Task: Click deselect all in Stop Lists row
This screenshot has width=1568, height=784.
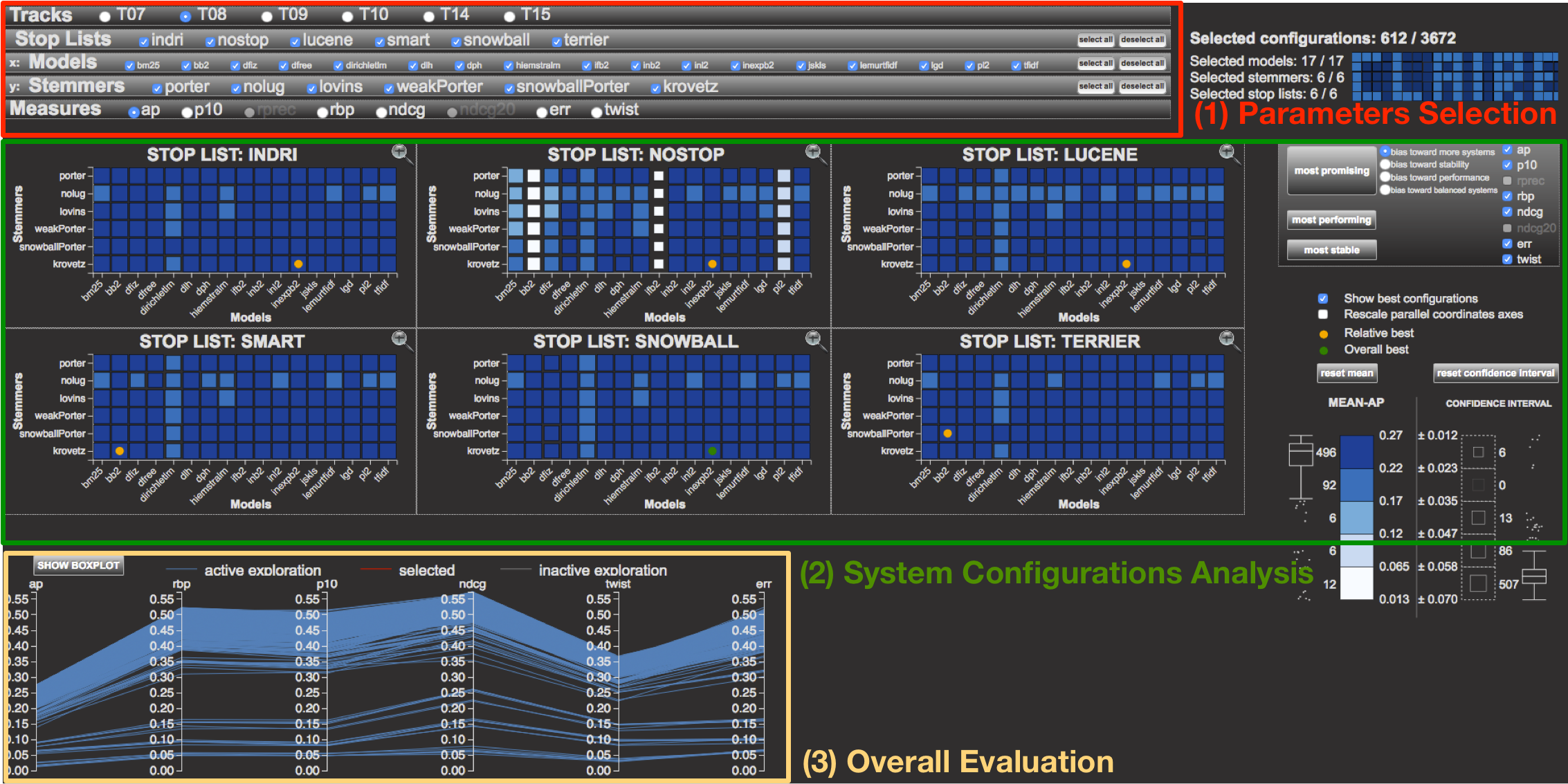Action: pos(1142,39)
